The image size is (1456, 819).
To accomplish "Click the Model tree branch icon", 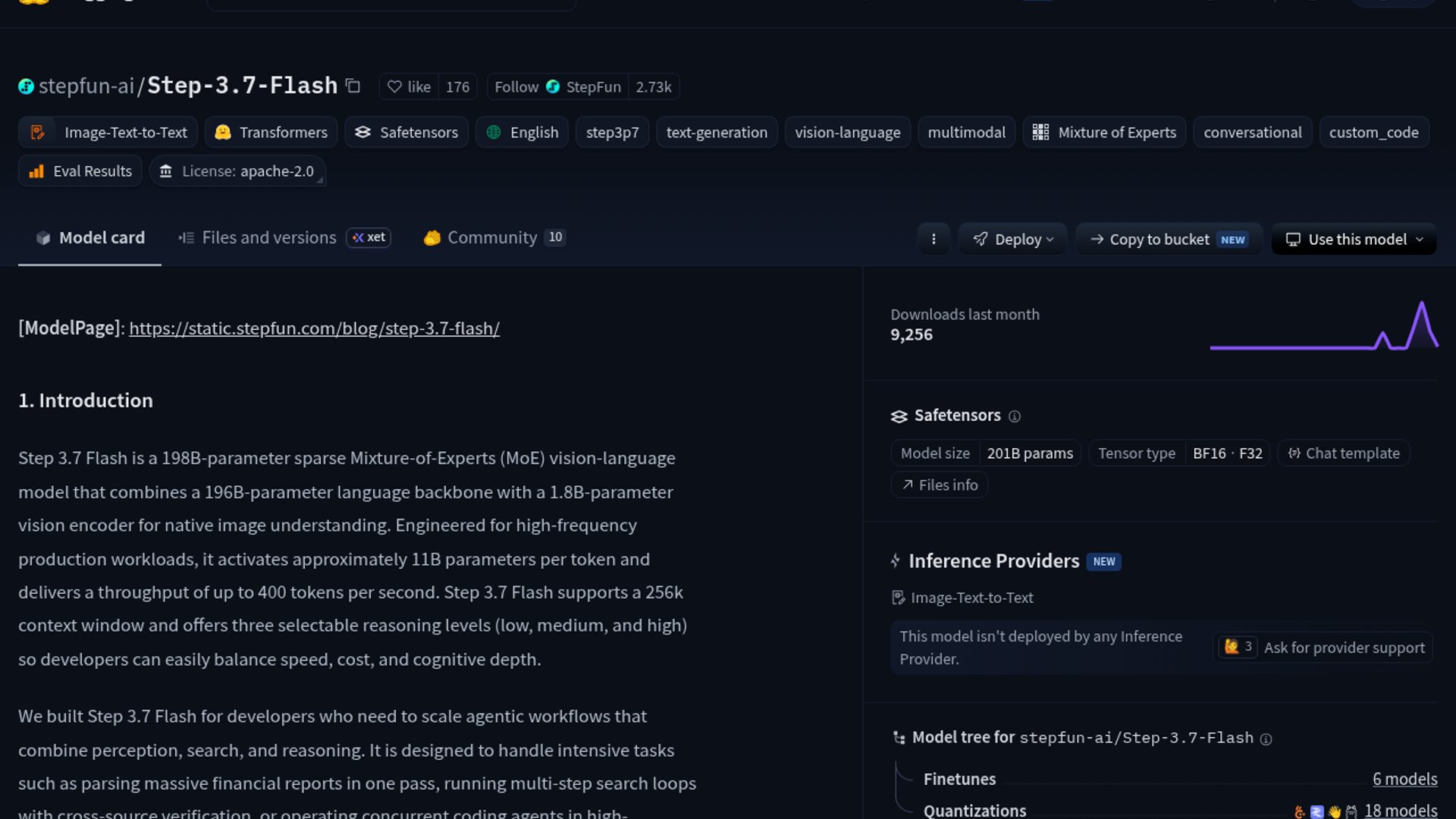I will tap(899, 738).
